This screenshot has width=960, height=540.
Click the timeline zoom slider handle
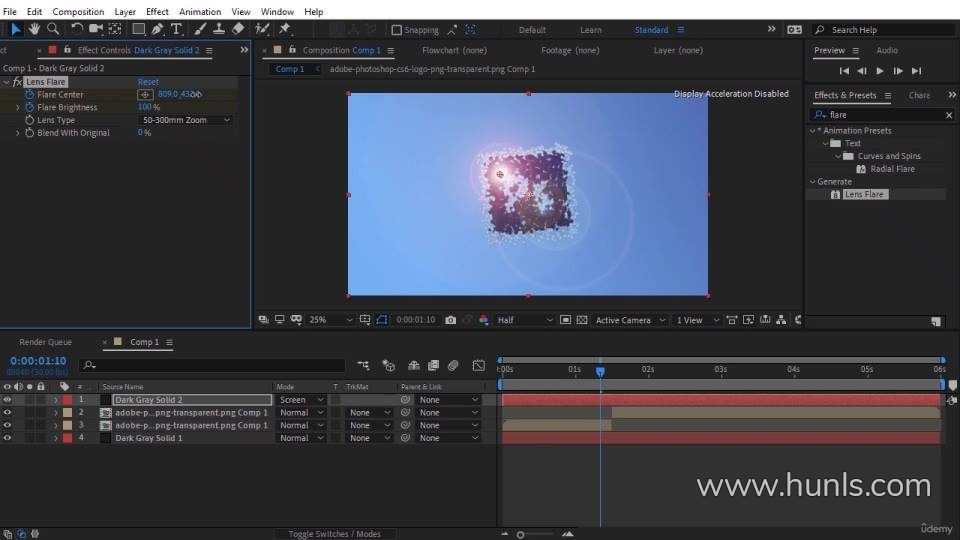[520, 534]
